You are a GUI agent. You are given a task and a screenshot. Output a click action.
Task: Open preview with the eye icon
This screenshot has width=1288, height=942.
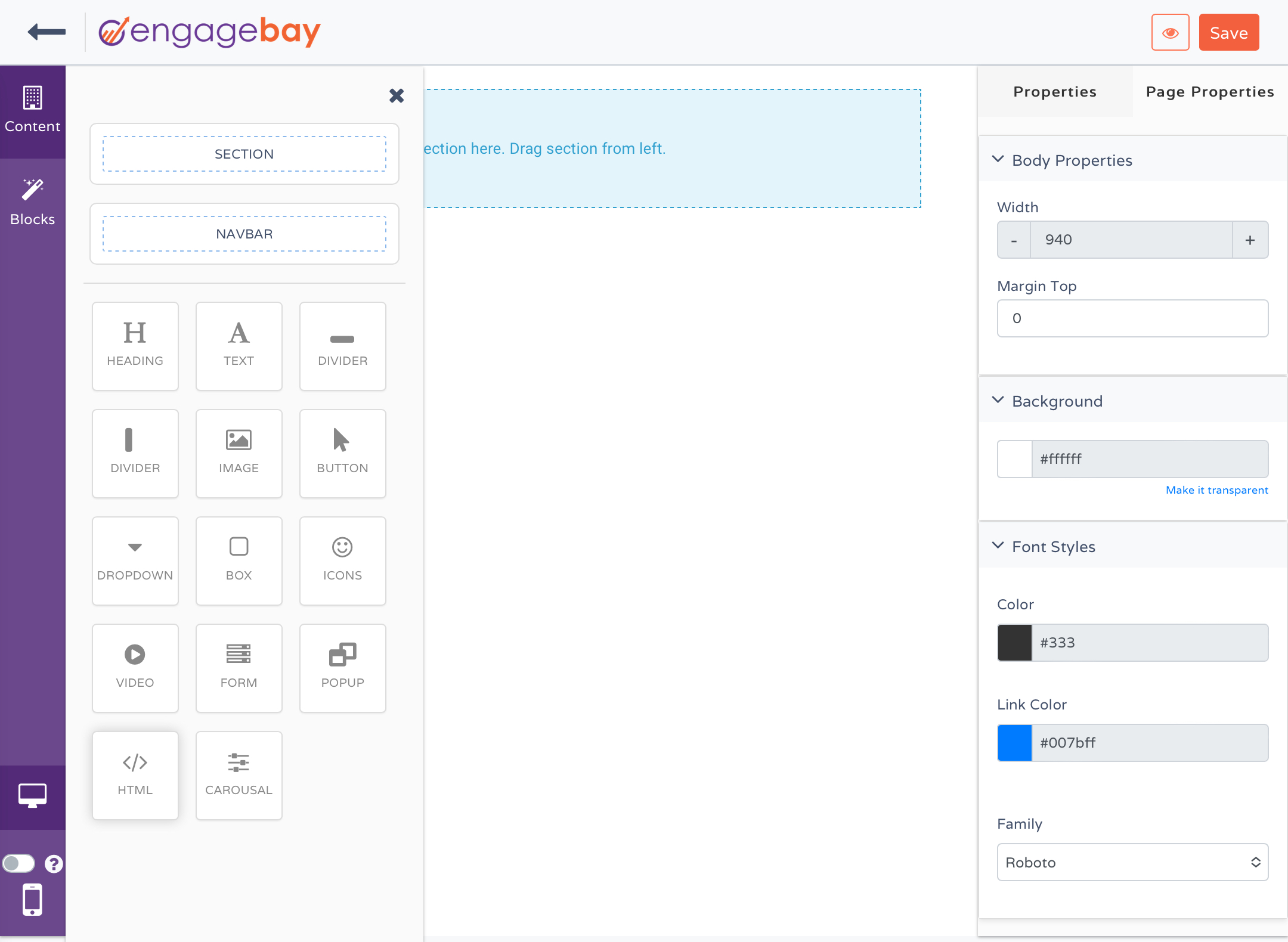(x=1170, y=32)
